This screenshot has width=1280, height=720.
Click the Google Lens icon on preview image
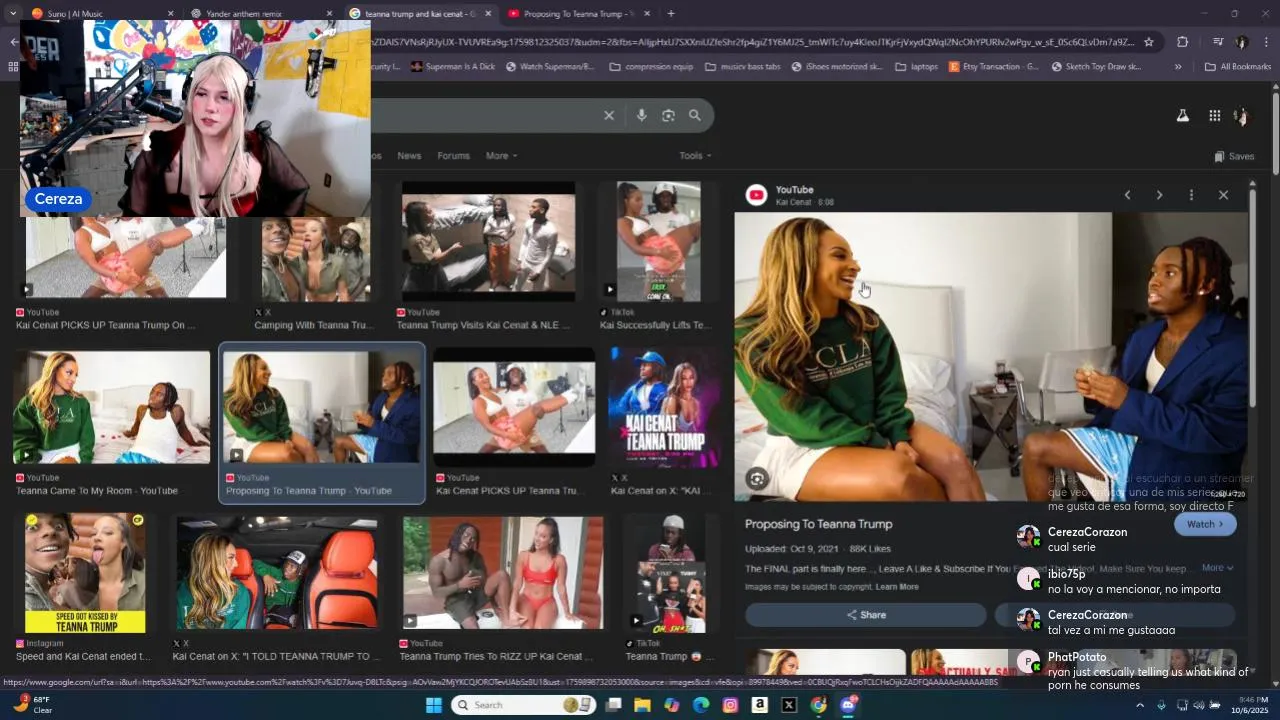(757, 479)
